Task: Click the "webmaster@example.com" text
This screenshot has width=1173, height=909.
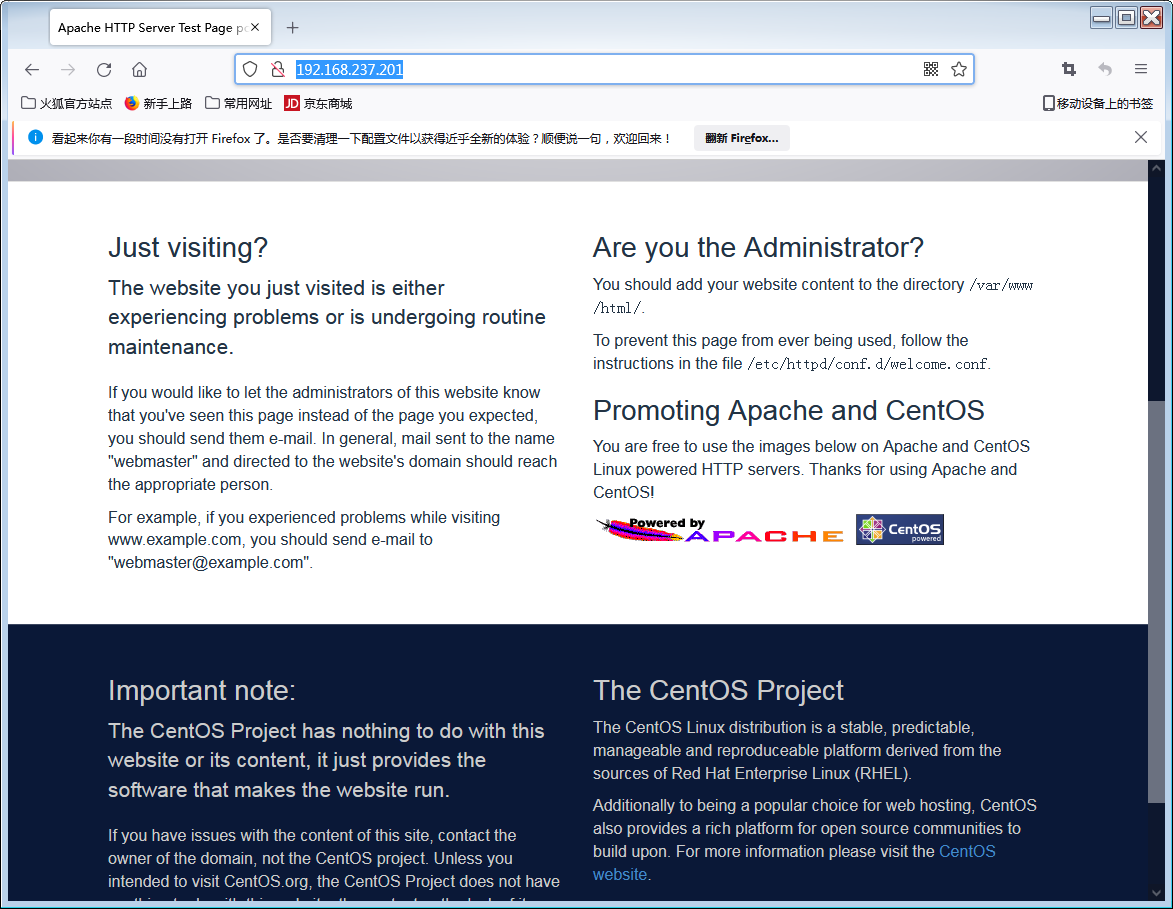Action: pos(209,563)
